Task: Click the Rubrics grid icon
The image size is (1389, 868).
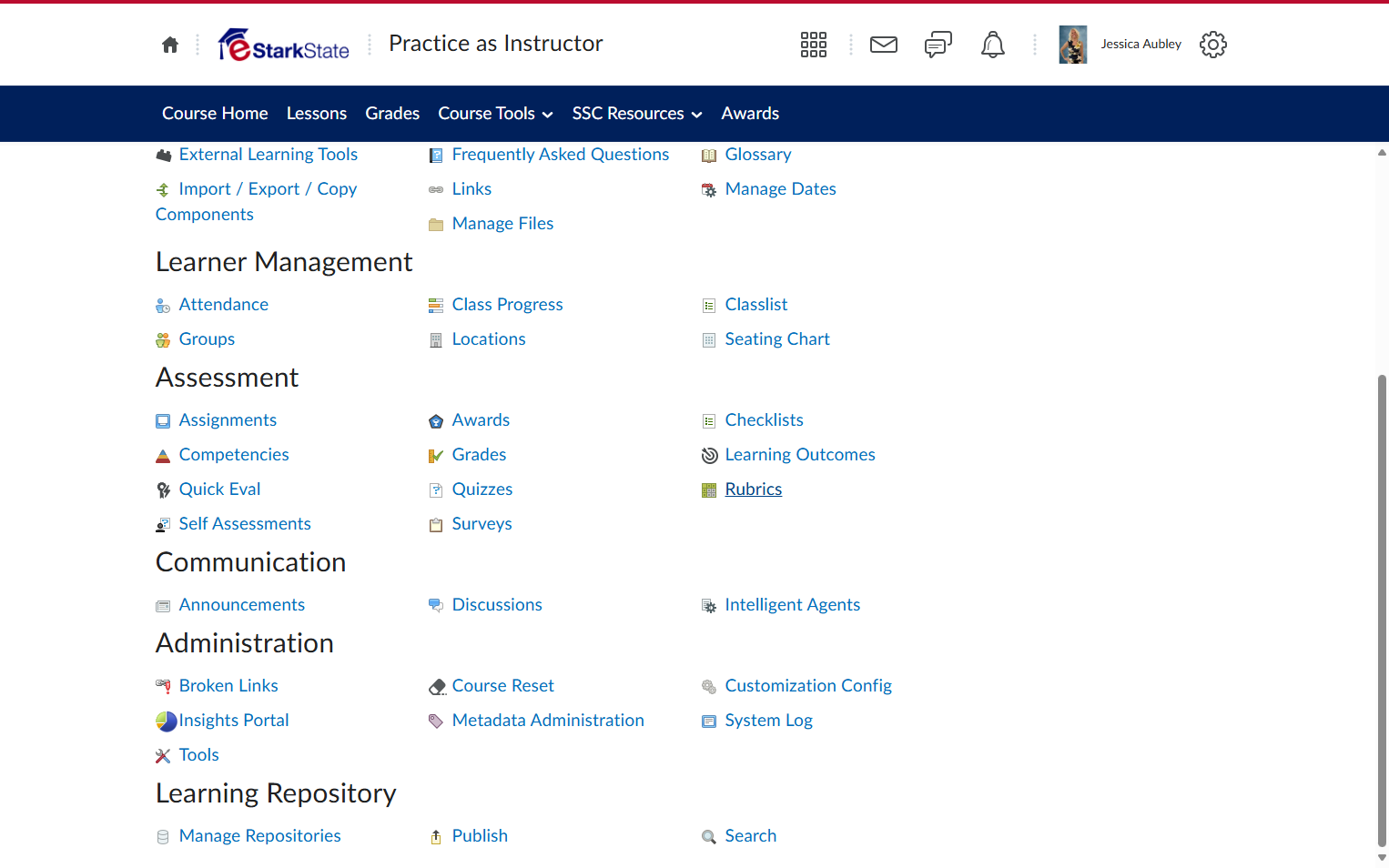Action: pos(709,490)
